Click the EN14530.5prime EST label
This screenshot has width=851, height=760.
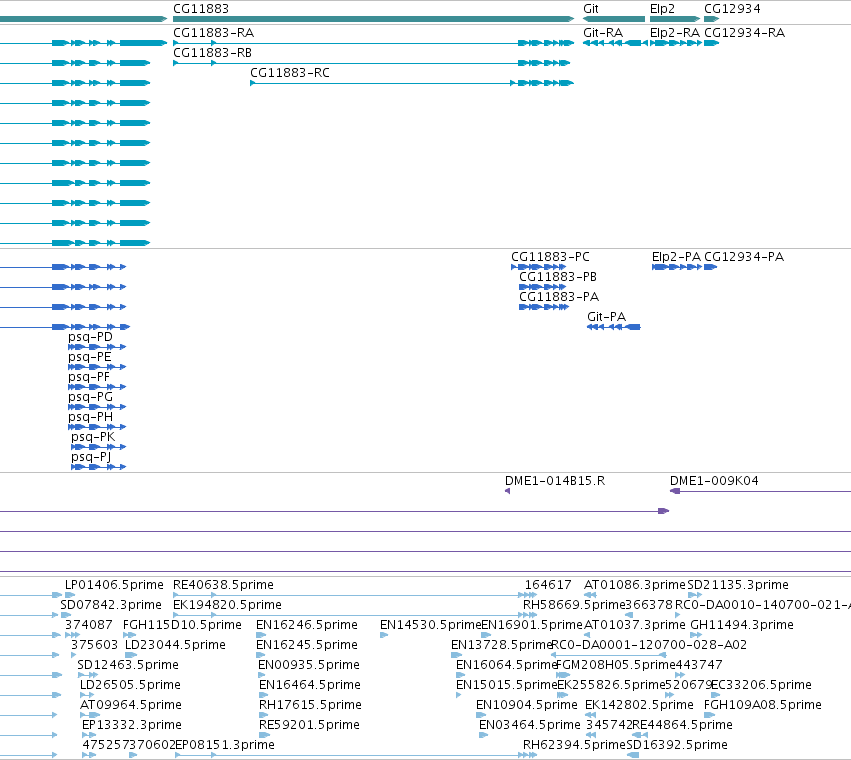pos(430,625)
